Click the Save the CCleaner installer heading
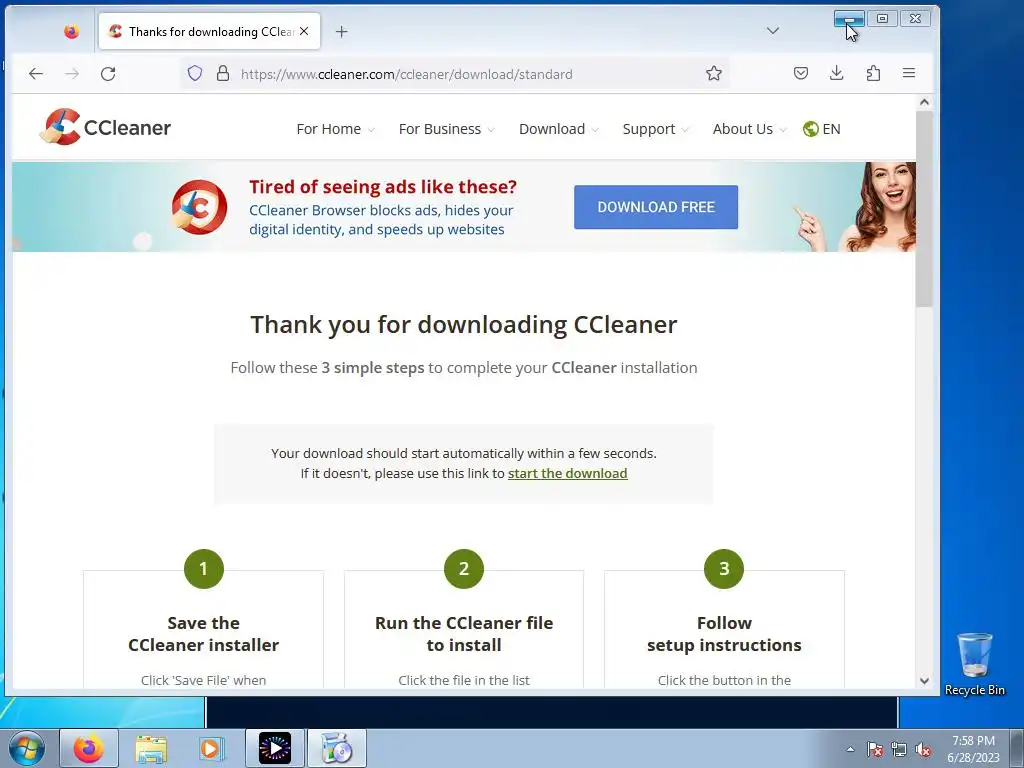Image resolution: width=1024 pixels, height=768 pixels. (x=203, y=634)
